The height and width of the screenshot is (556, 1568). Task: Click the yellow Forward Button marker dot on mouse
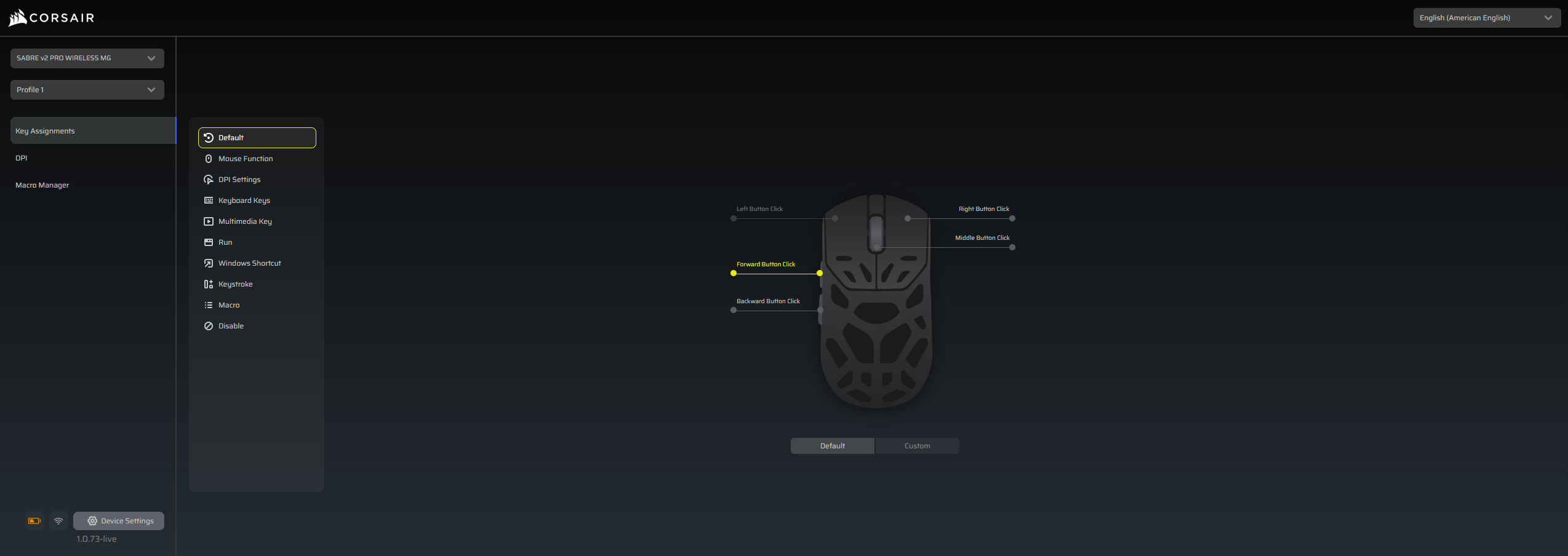click(820, 273)
